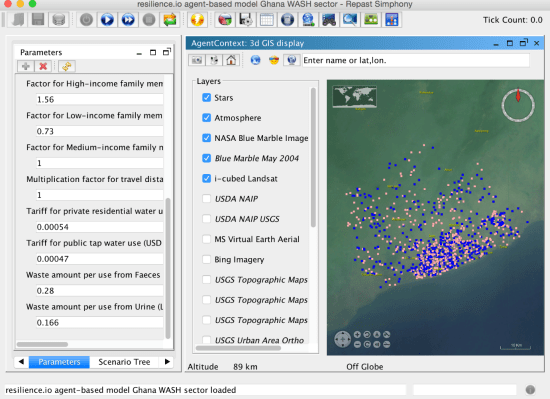Click the 'Tick Count: 0.0' readout

click(x=512, y=20)
